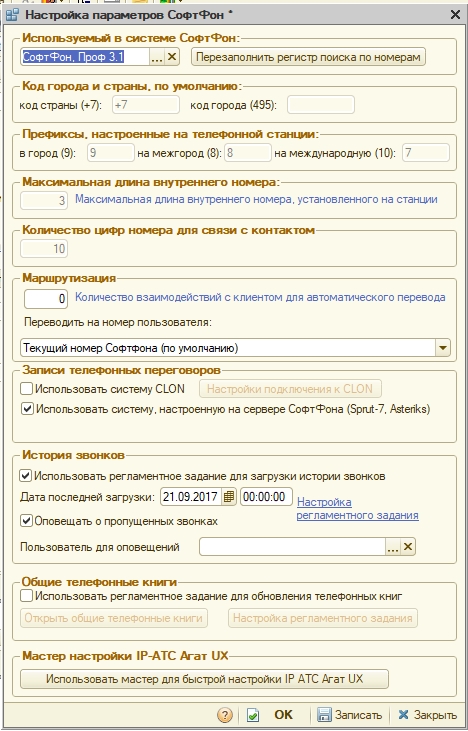Click Настройка регламентного задания button for phone books
Viewport: 468px width, 731px height.
tap(323, 618)
